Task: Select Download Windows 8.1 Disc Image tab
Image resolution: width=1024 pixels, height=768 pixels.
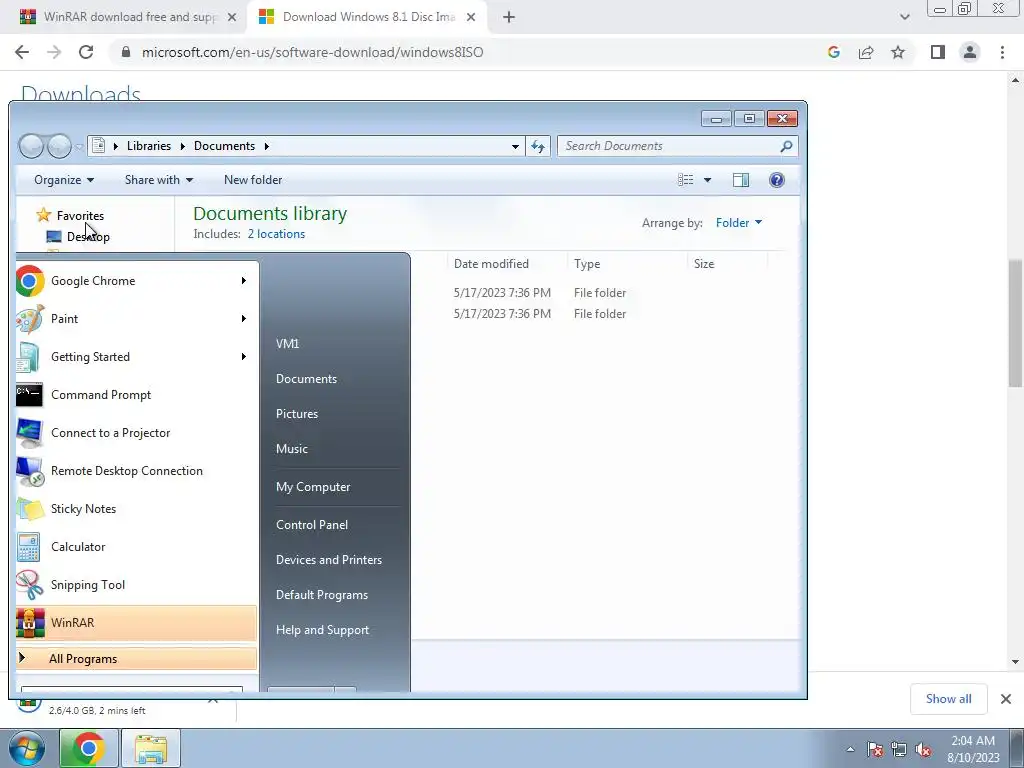Action: (367, 17)
